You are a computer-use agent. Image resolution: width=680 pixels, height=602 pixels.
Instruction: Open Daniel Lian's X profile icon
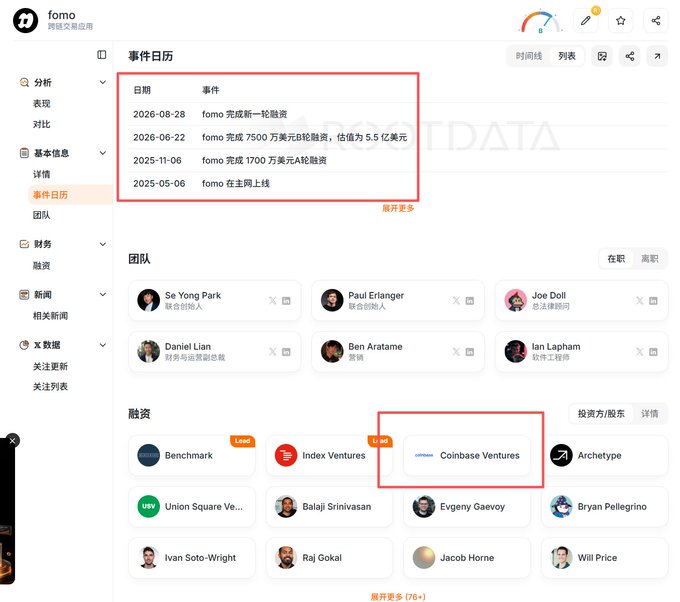(272, 352)
